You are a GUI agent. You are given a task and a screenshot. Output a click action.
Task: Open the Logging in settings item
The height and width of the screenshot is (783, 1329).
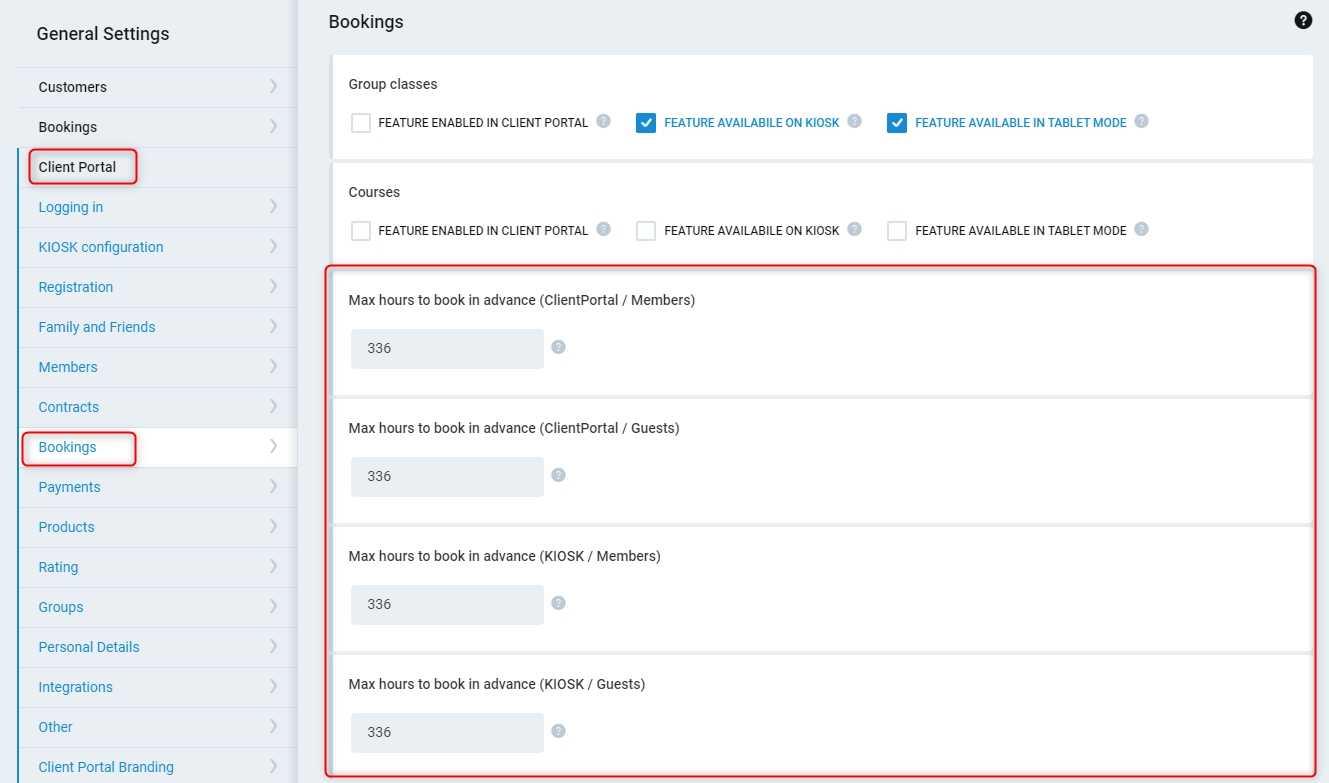(71, 207)
